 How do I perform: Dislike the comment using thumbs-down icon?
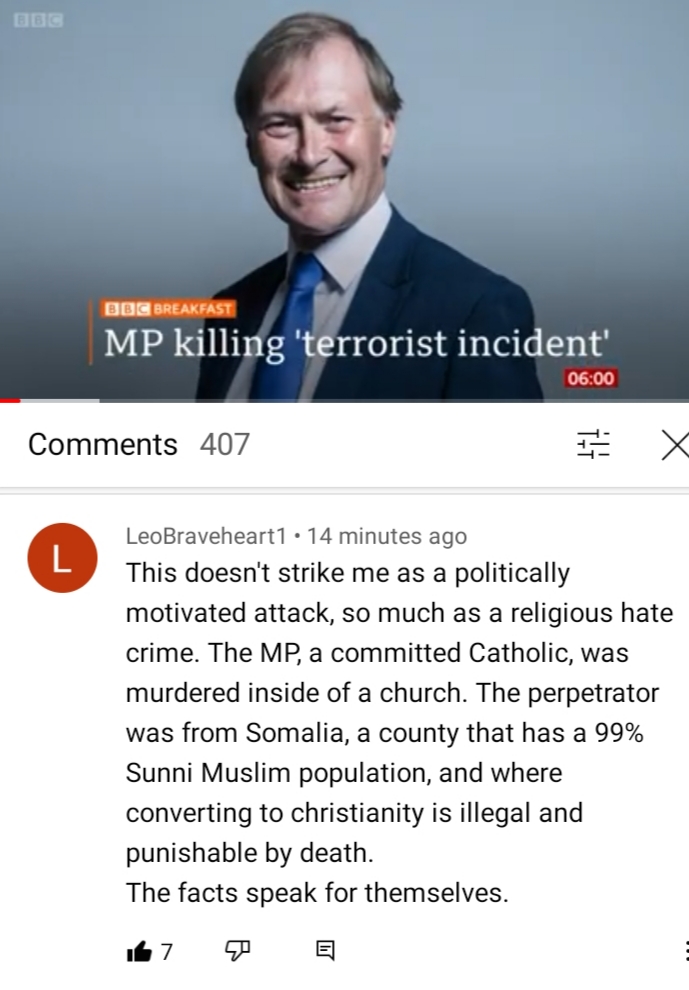(x=237, y=950)
